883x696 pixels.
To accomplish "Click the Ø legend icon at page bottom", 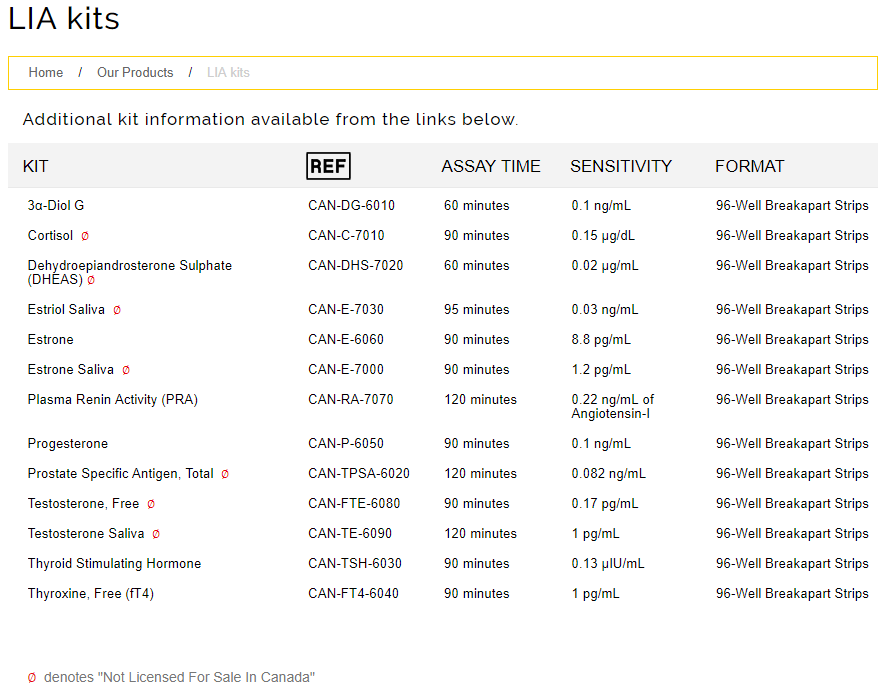I will pos(32,678).
